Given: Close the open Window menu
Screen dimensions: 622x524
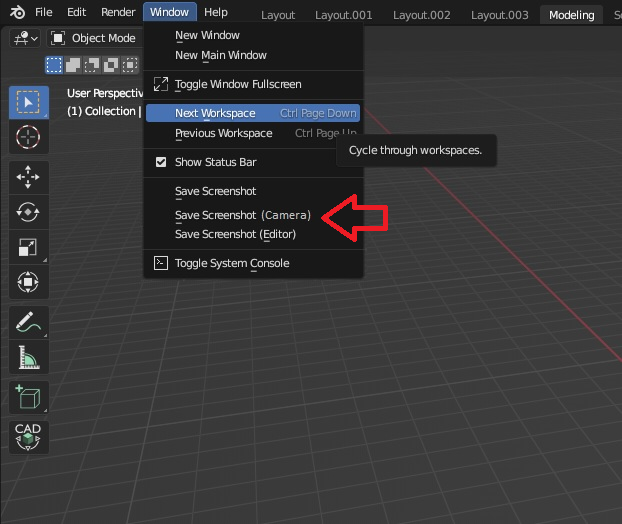Looking at the screenshot, I should coord(169,13).
